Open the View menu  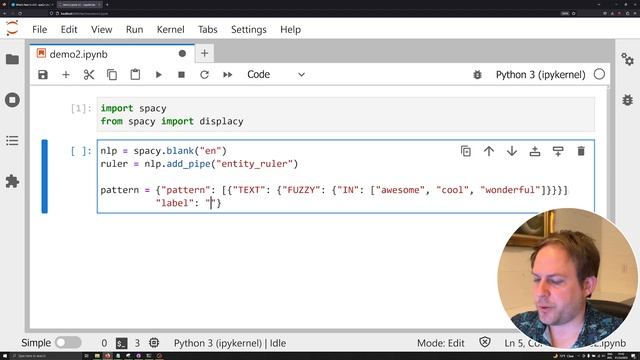(102, 29)
